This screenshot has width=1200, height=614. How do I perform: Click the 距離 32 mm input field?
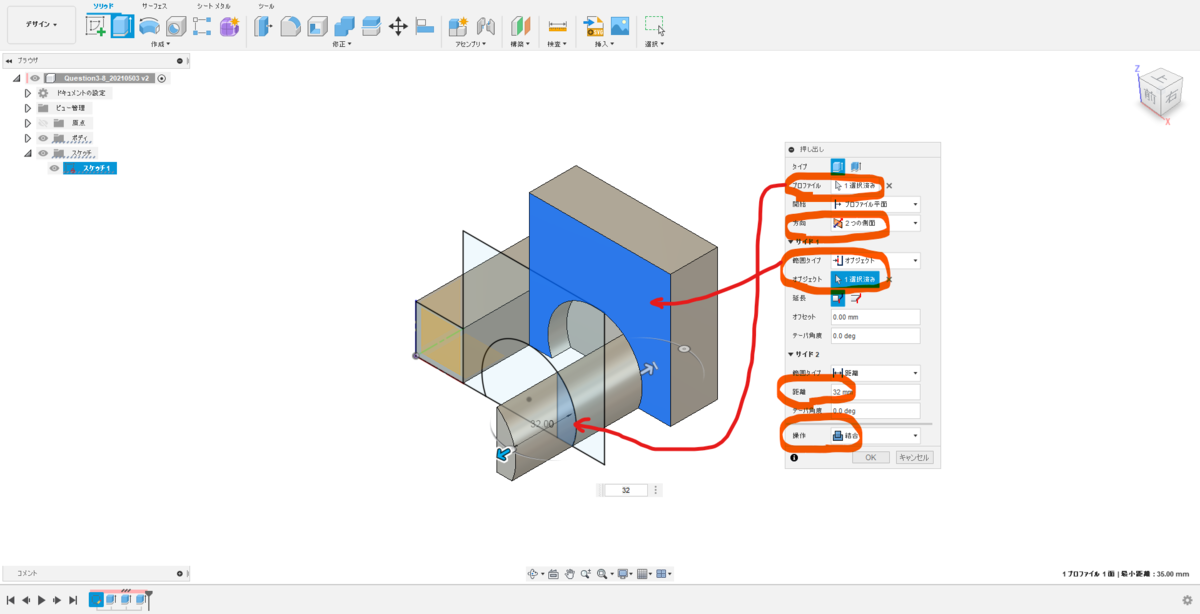[875, 392]
